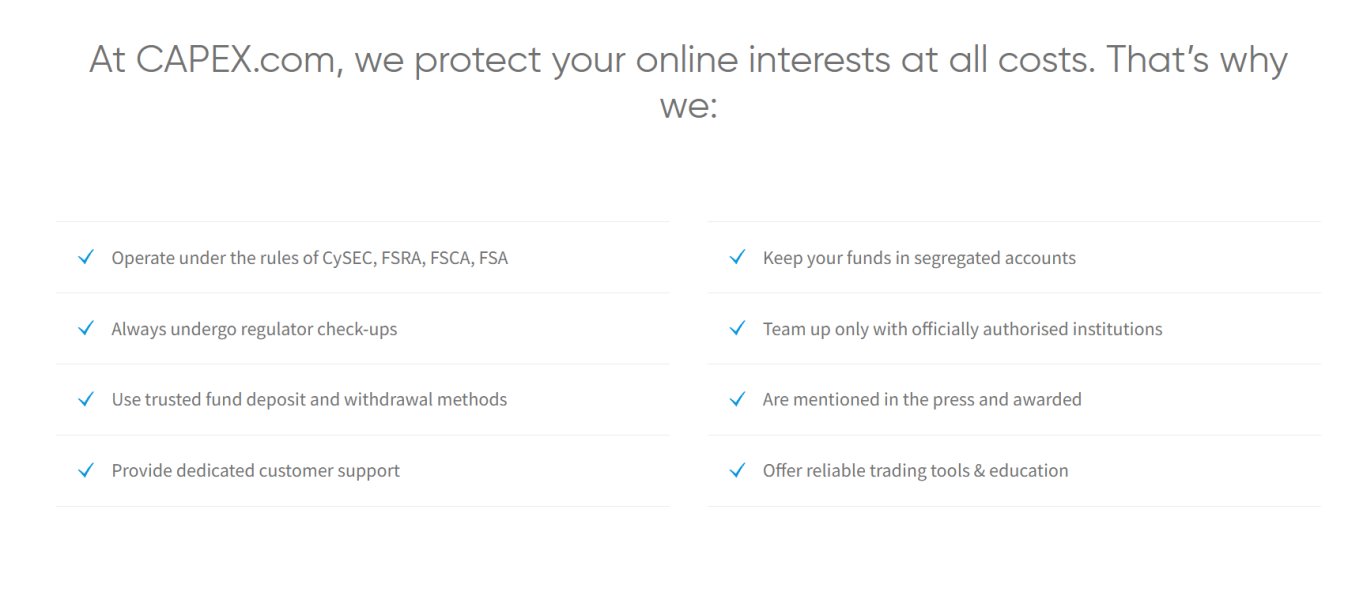Click the checkmark next to dedicated customer support
This screenshot has width=1348, height=600.
click(86, 471)
